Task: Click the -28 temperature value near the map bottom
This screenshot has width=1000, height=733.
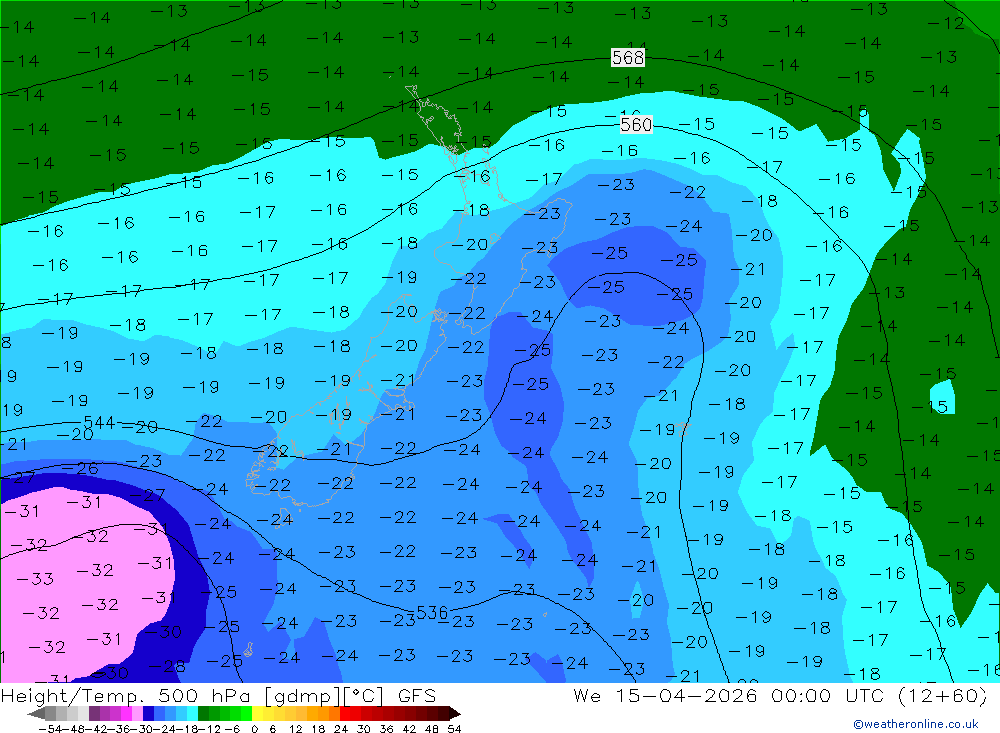Action: coord(166,667)
